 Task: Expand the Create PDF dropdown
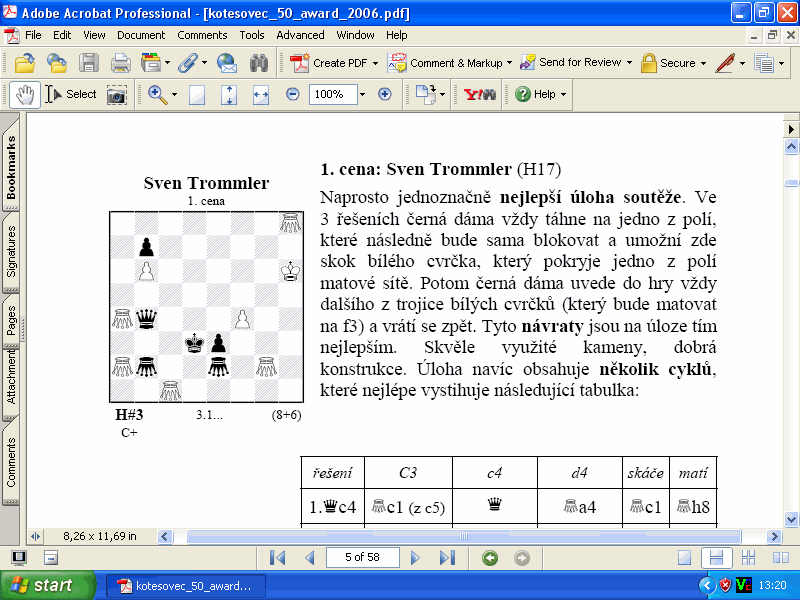pos(375,63)
